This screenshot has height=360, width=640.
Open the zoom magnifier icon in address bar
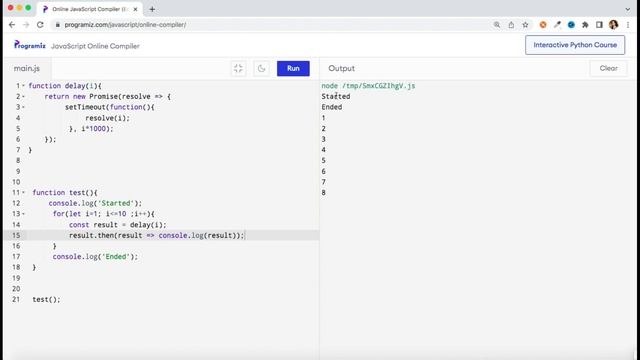coord(497,25)
